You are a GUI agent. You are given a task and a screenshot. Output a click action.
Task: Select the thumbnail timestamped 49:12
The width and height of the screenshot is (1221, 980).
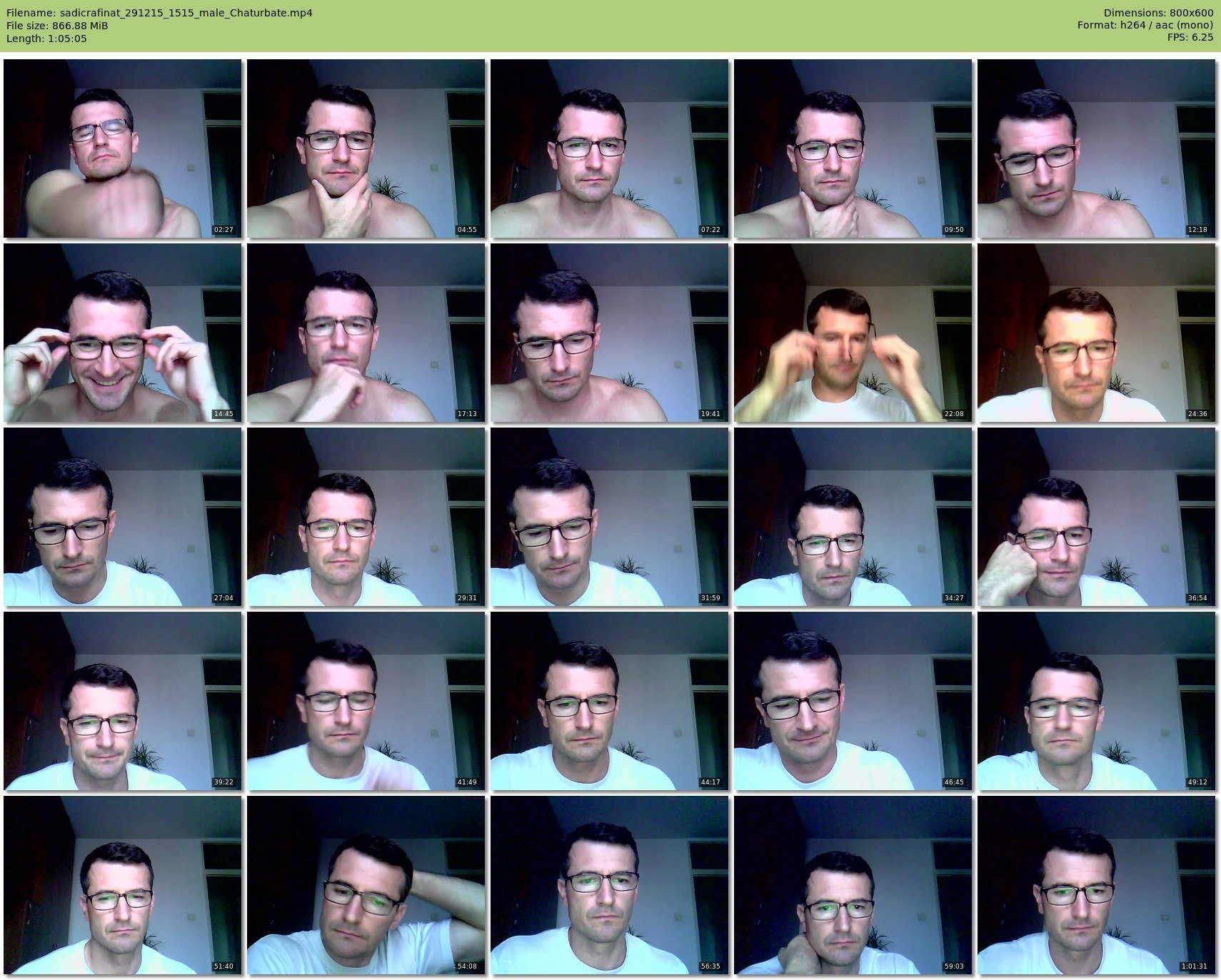pyautogui.click(x=1096, y=701)
